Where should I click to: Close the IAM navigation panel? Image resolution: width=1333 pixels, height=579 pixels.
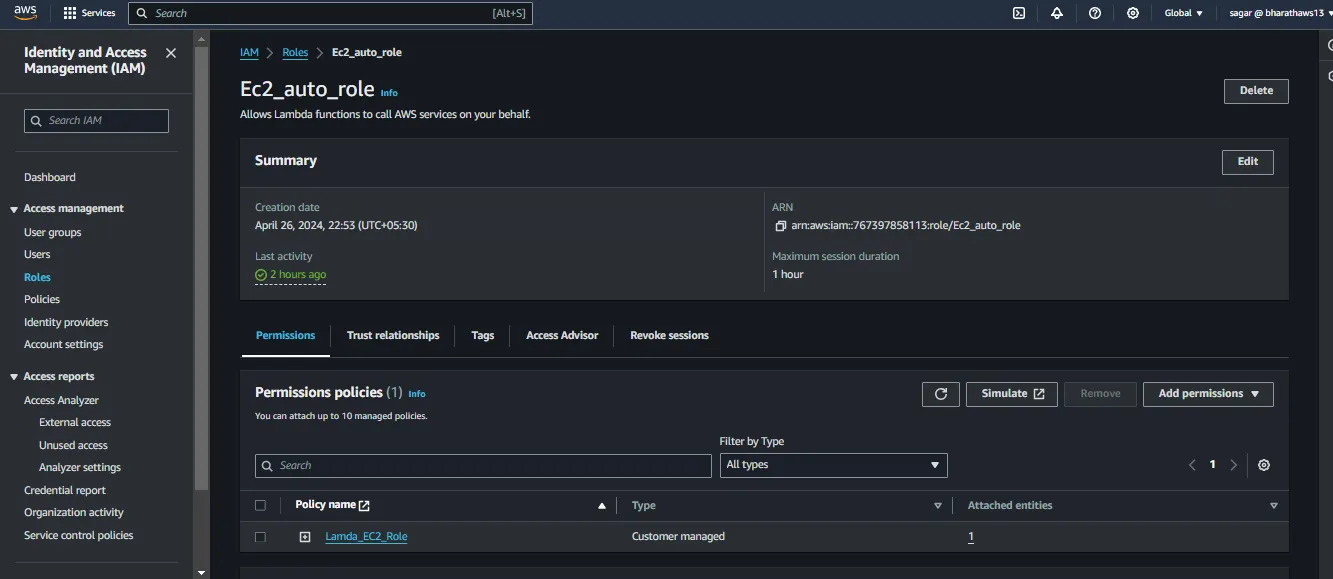[x=171, y=53]
